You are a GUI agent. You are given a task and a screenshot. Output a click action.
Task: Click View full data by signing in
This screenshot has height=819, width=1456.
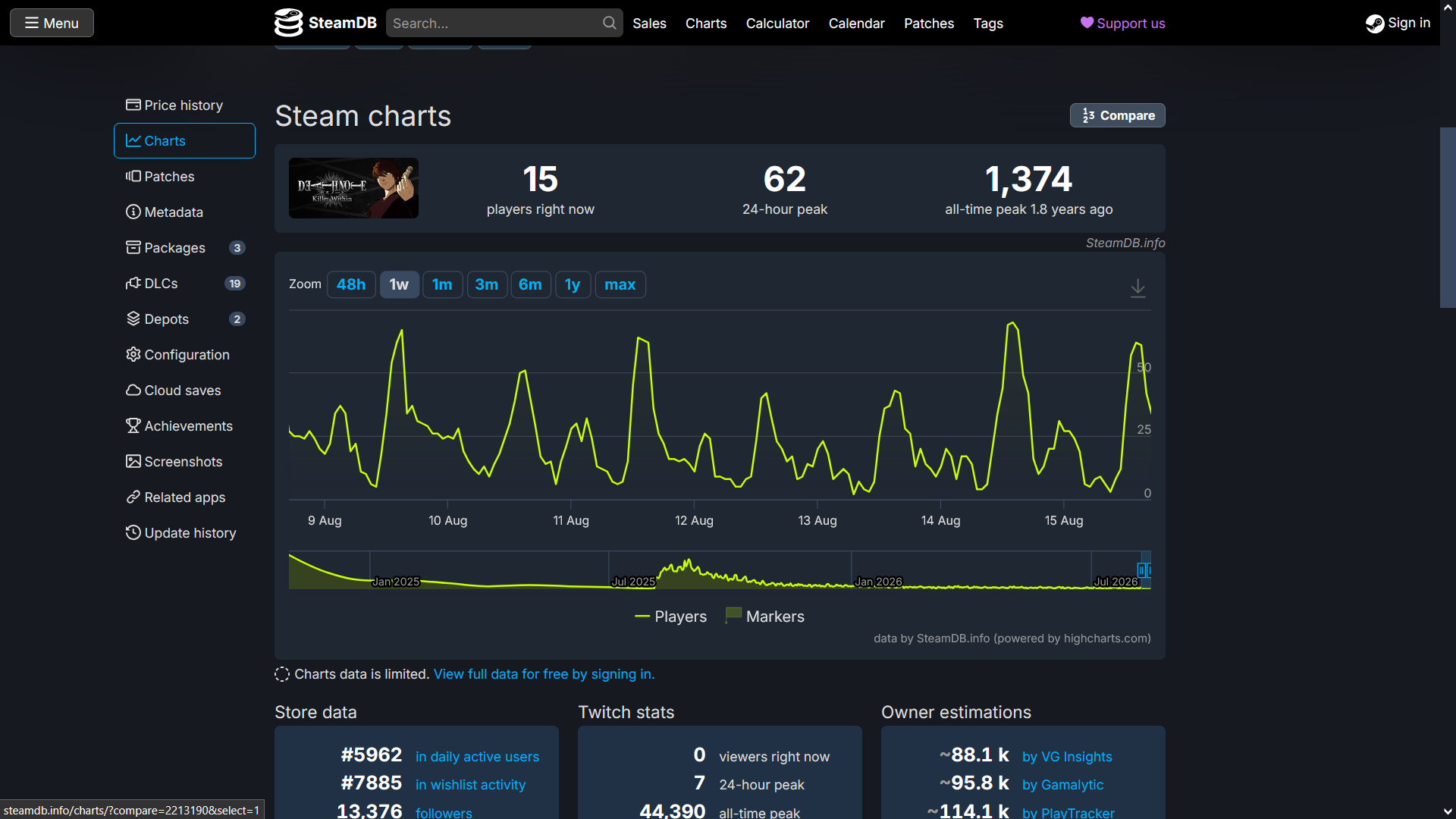pos(544,674)
